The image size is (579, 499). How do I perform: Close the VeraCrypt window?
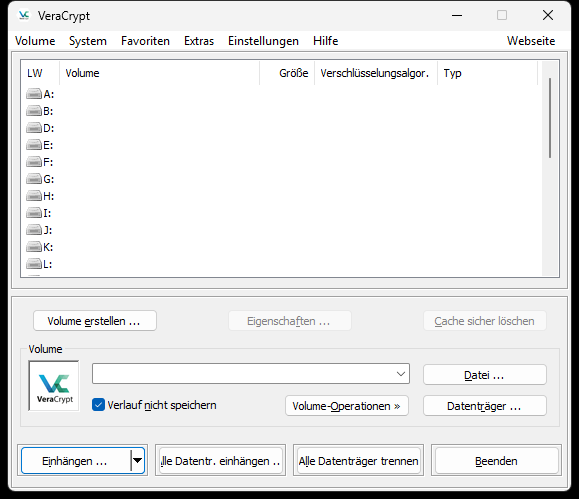click(548, 16)
